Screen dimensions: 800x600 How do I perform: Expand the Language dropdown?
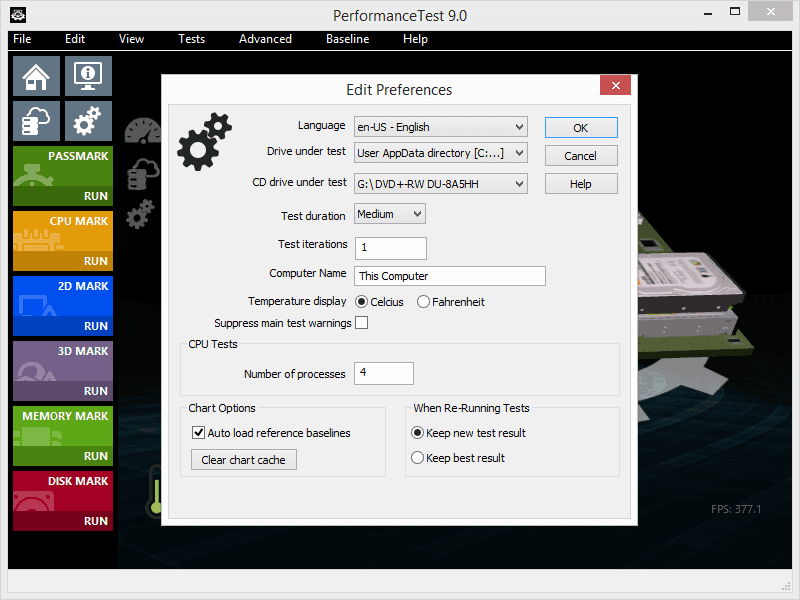pos(441,127)
